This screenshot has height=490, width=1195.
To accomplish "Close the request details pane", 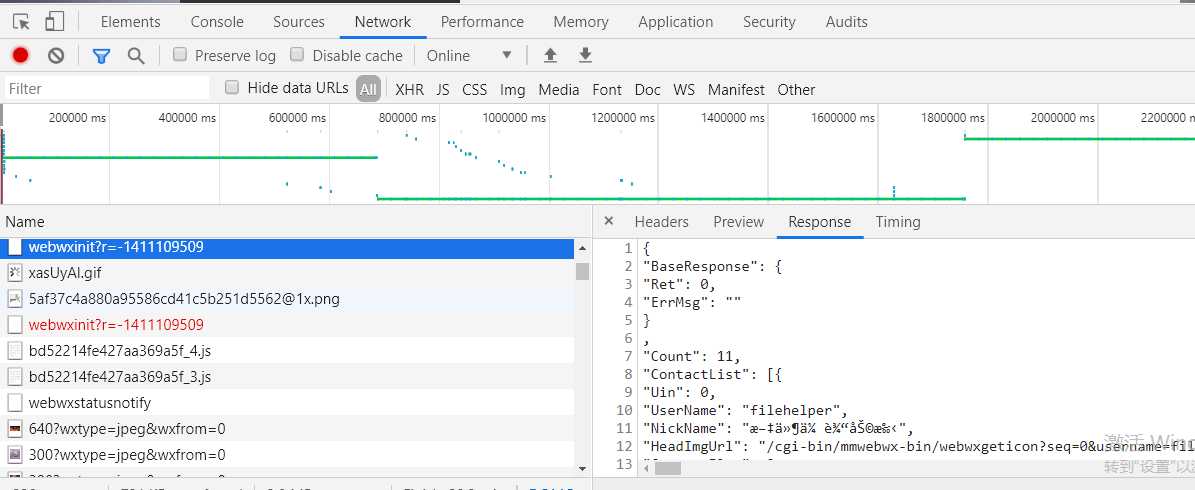I will point(608,221).
